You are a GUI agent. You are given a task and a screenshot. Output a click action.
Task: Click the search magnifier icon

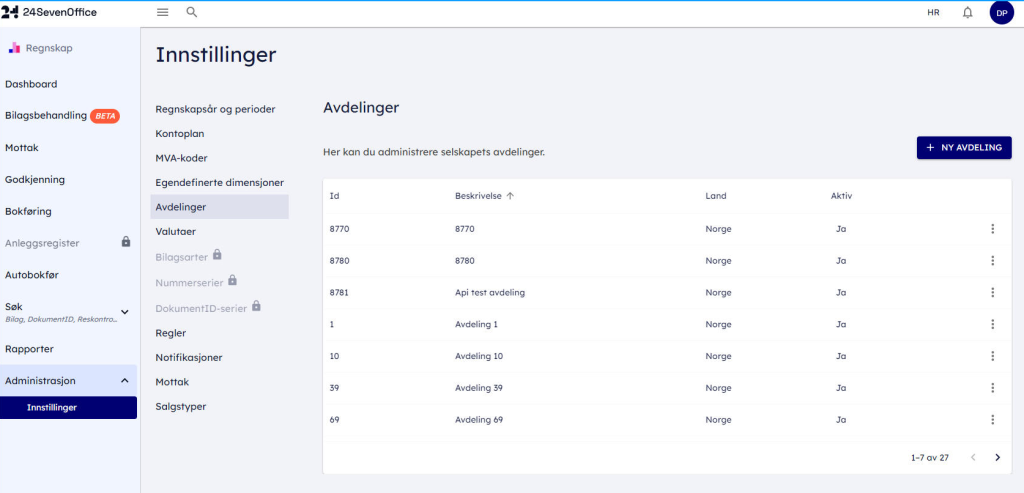point(192,13)
